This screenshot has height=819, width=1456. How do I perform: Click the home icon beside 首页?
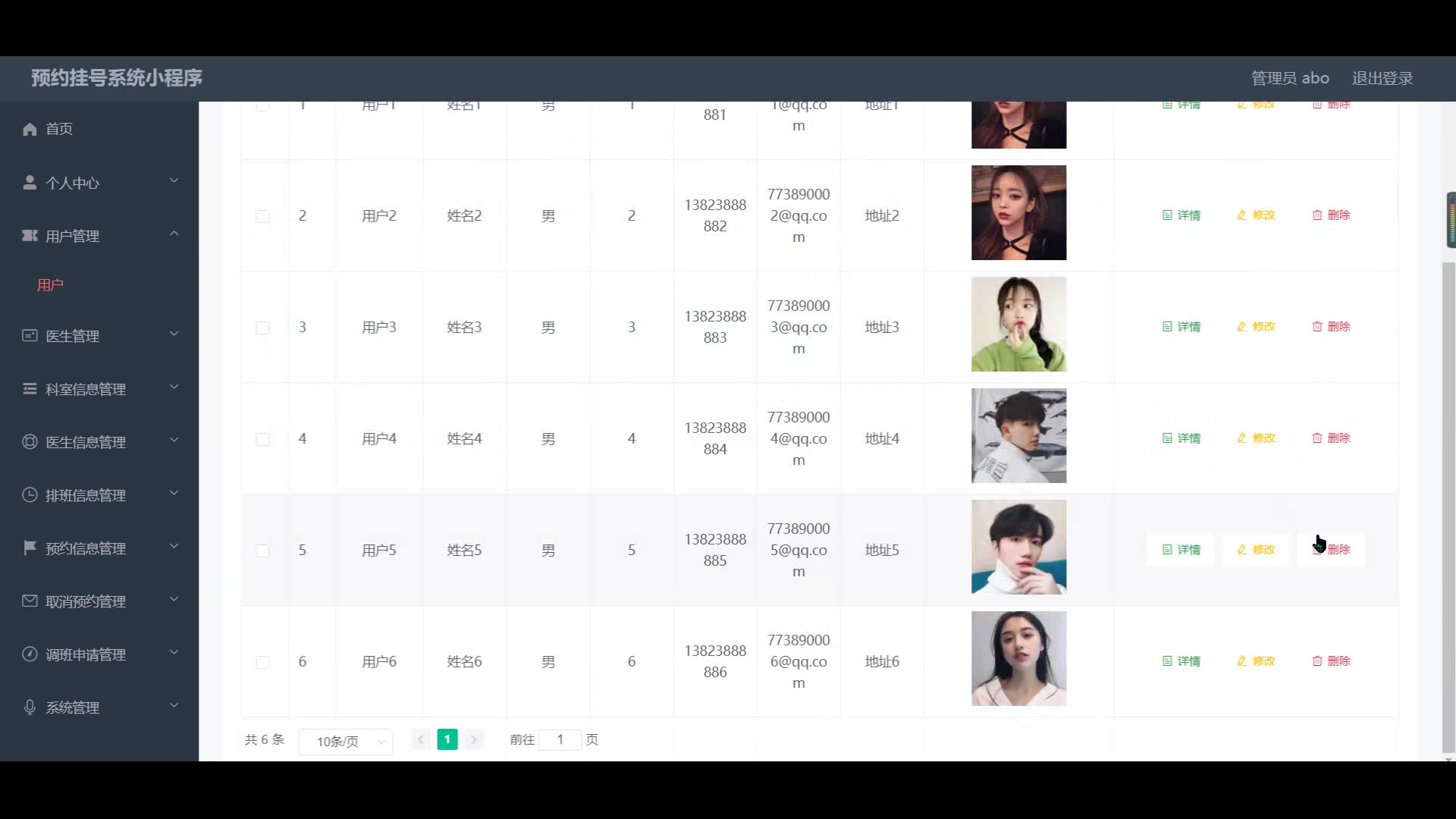30,129
